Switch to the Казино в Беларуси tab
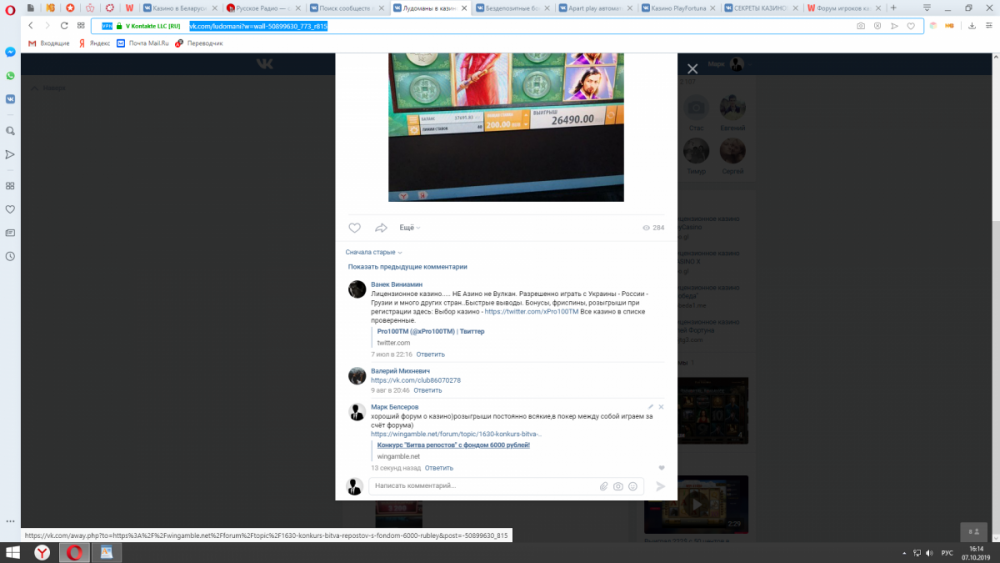The height and width of the screenshot is (563, 1000). [179, 8]
